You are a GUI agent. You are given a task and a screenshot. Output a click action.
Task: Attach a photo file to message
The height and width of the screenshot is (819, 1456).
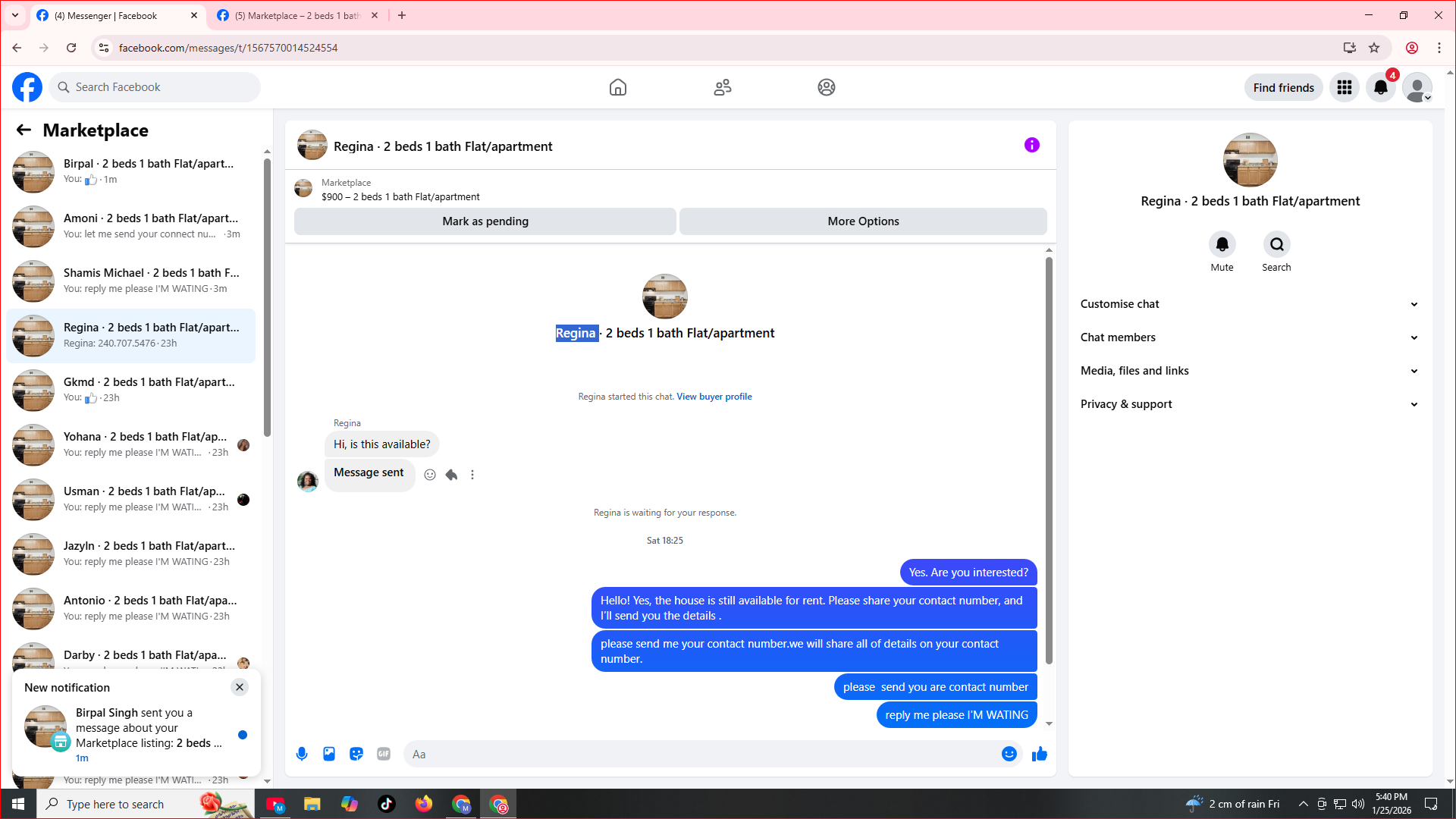click(x=329, y=754)
